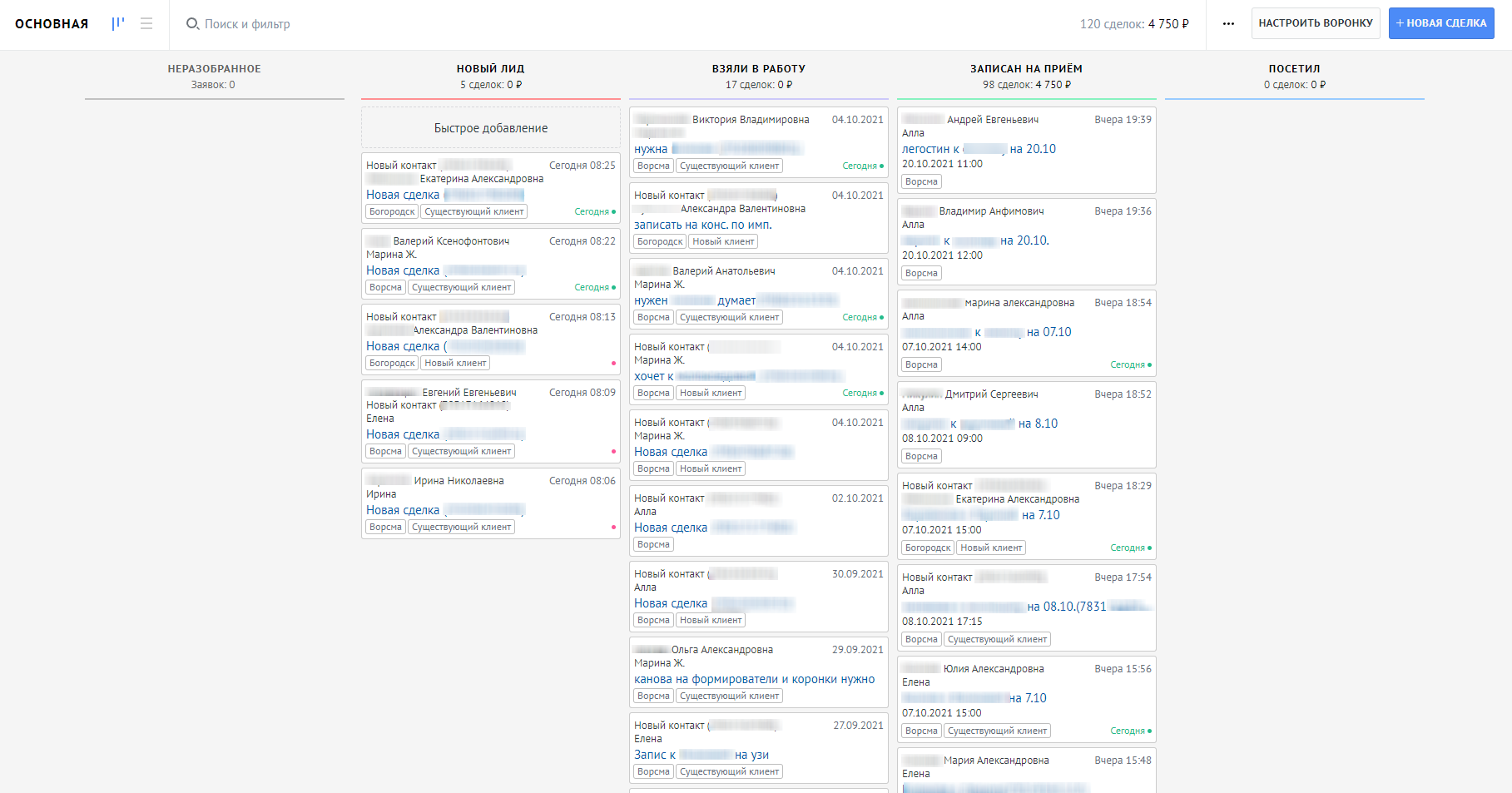The width and height of the screenshot is (1512, 793).
Task: Open Владимир Анфимович's deal на 20.10.
Action: (976, 240)
